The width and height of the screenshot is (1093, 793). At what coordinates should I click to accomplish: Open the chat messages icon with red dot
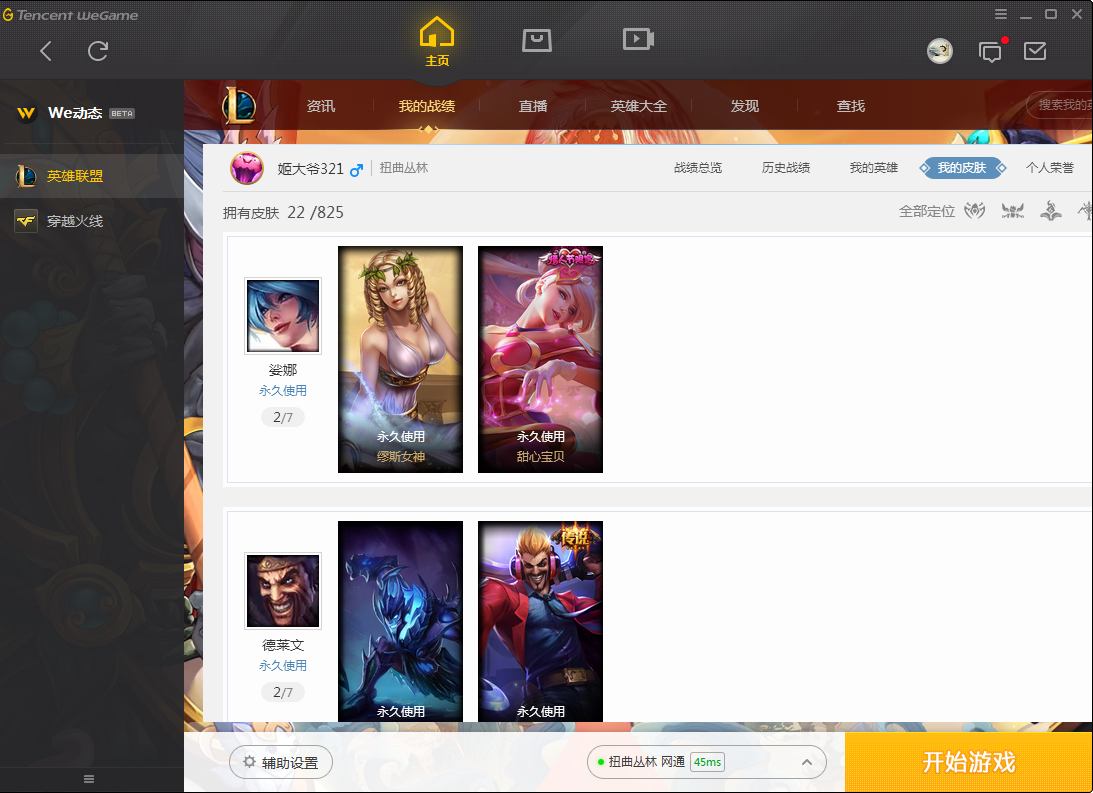pos(991,51)
